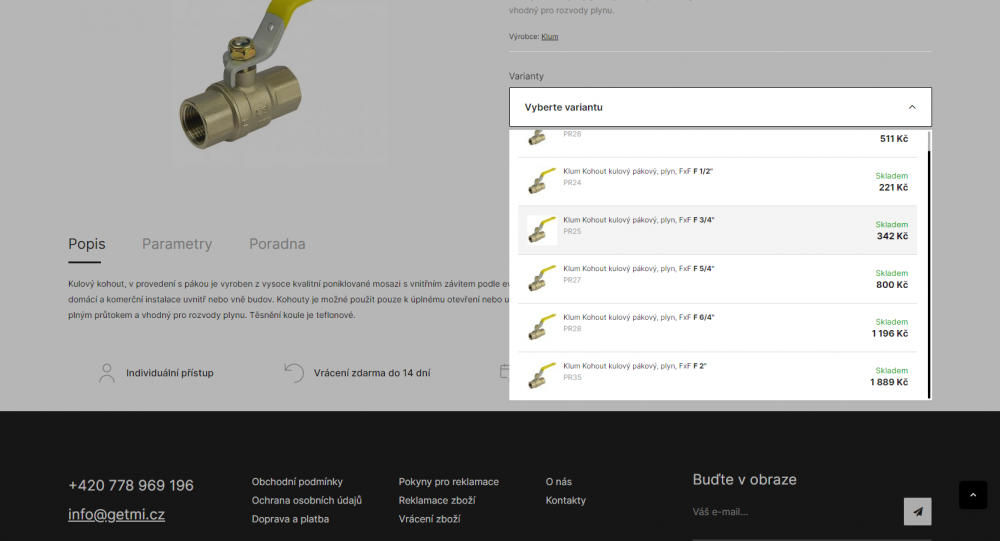This screenshot has width=1000, height=541.
Task: Open Vrácení zboží footer link
Action: [x=429, y=519]
